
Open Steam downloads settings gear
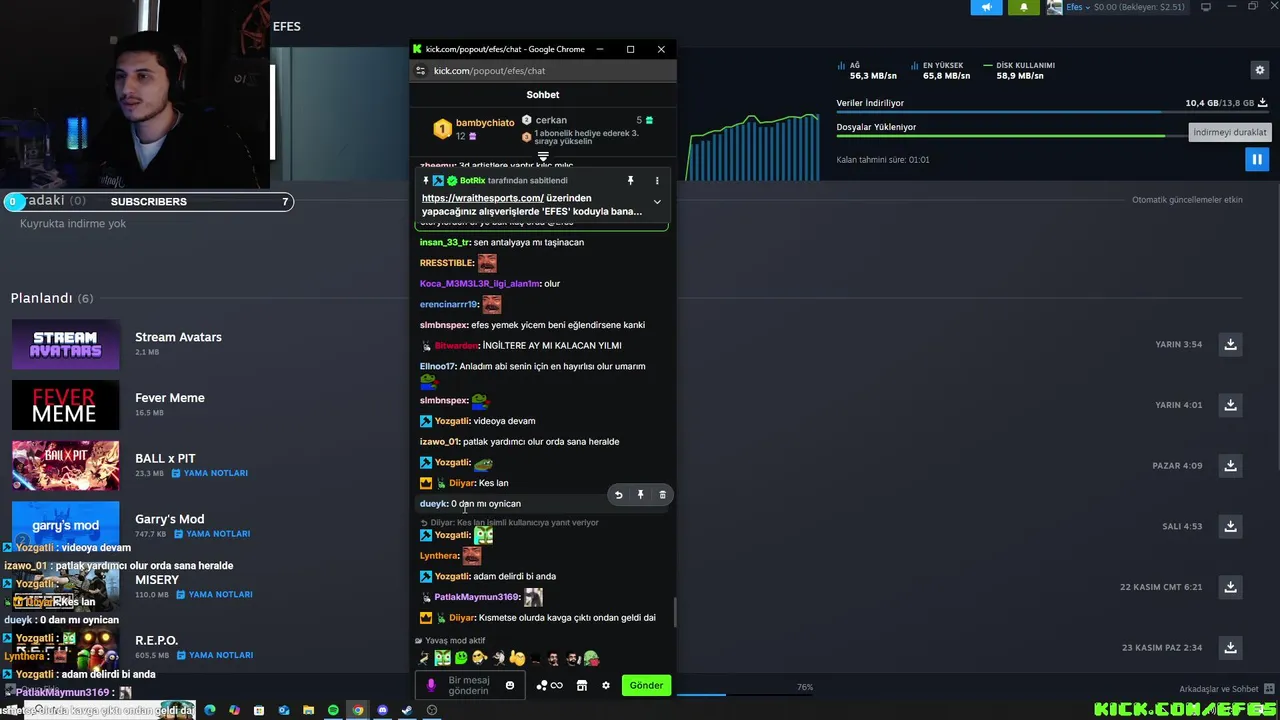[1260, 70]
